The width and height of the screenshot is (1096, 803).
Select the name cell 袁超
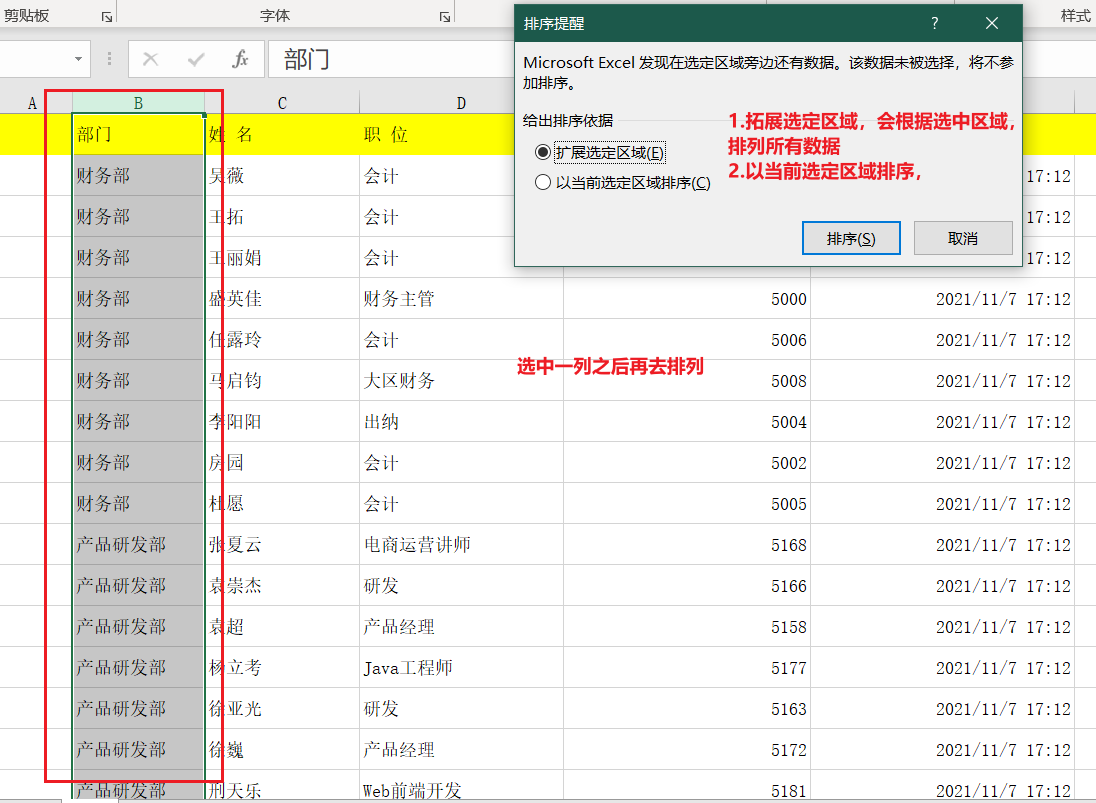click(282, 627)
